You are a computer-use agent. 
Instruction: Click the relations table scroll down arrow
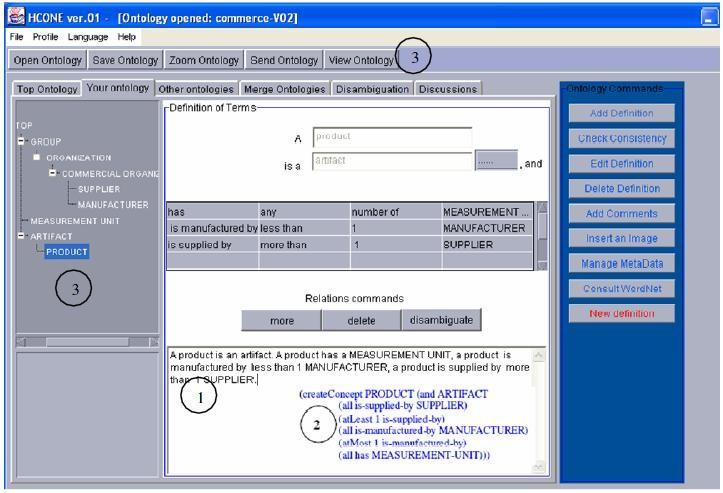542,266
